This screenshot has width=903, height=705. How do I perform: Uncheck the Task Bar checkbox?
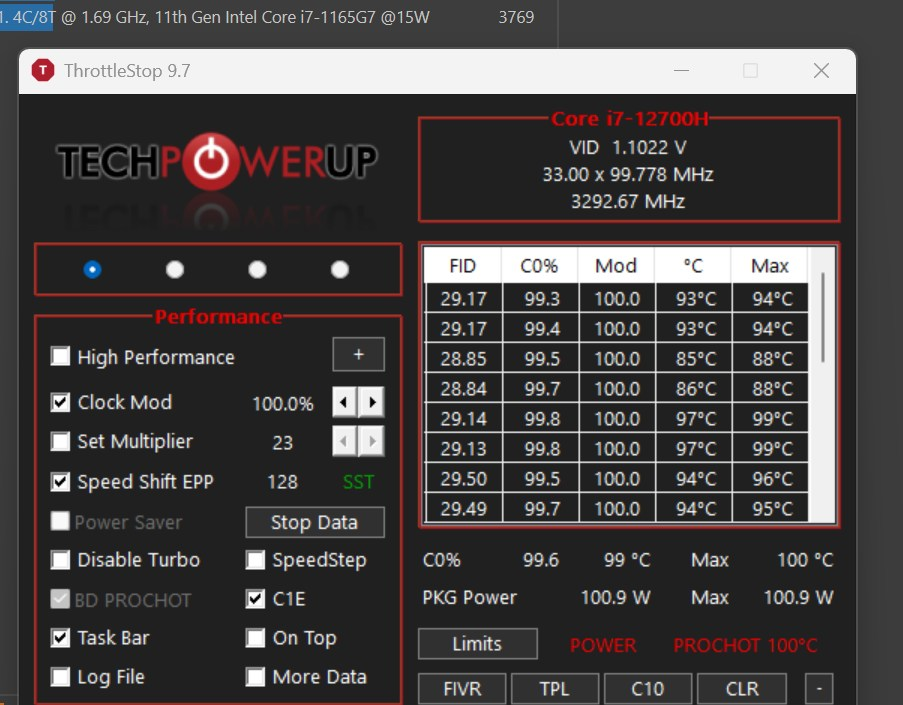pyautogui.click(x=60, y=638)
